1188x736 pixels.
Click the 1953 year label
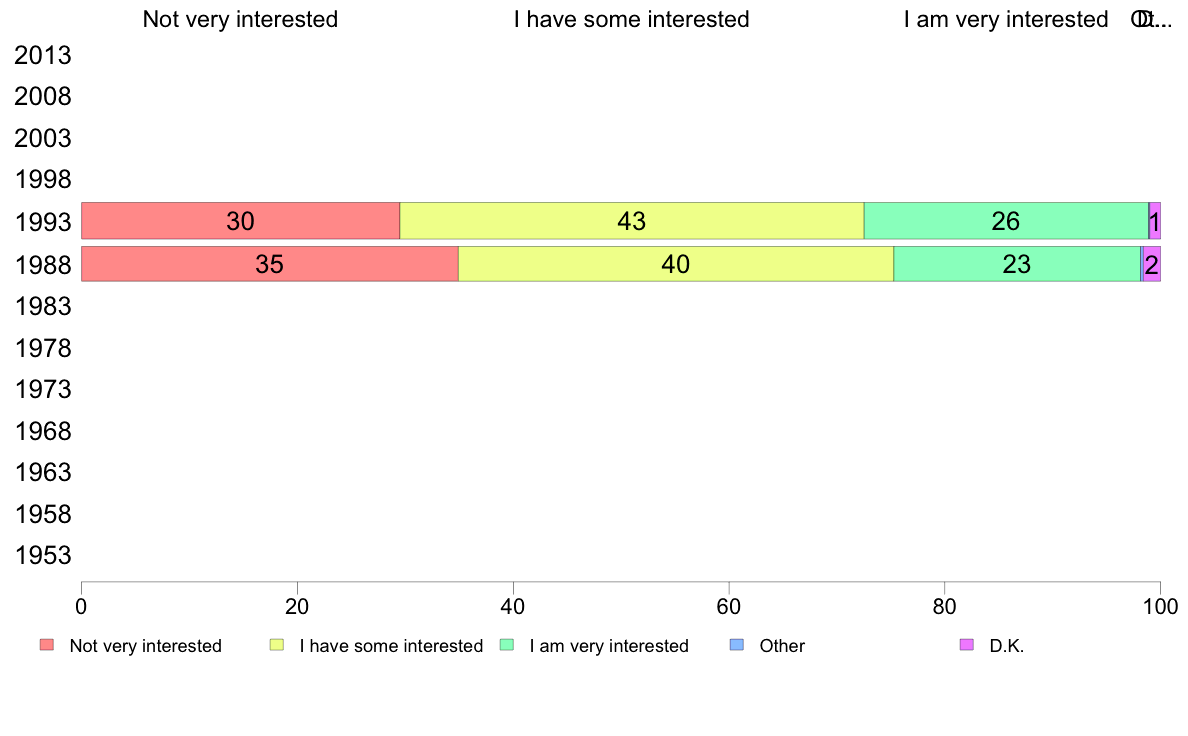(43, 556)
